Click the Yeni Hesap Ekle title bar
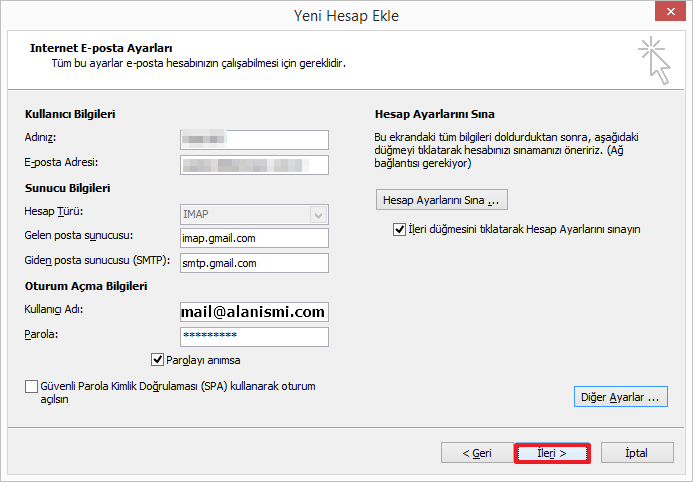The height and width of the screenshot is (482, 693). 346,15
